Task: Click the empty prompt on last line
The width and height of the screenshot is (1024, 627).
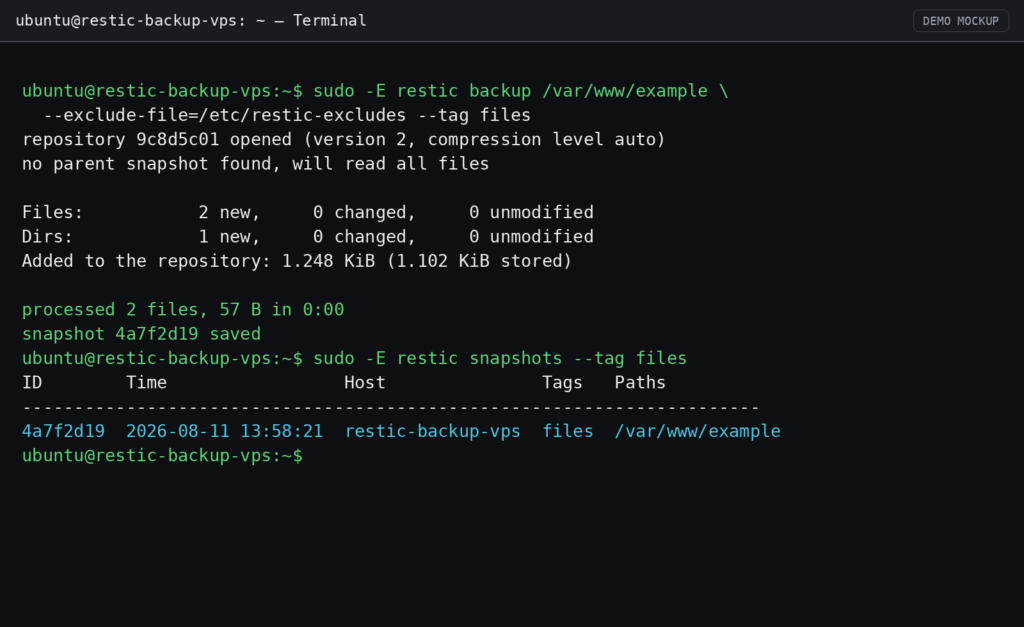Action: (163, 455)
